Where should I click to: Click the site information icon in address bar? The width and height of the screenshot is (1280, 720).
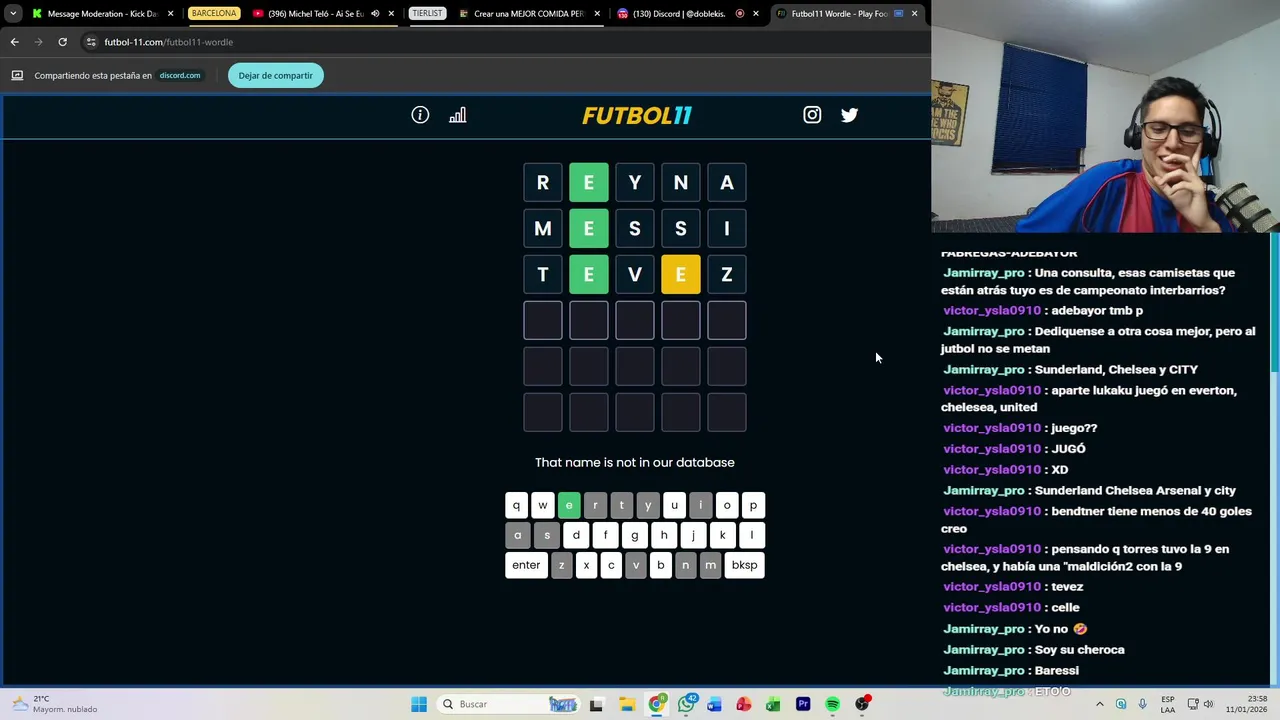click(x=91, y=42)
